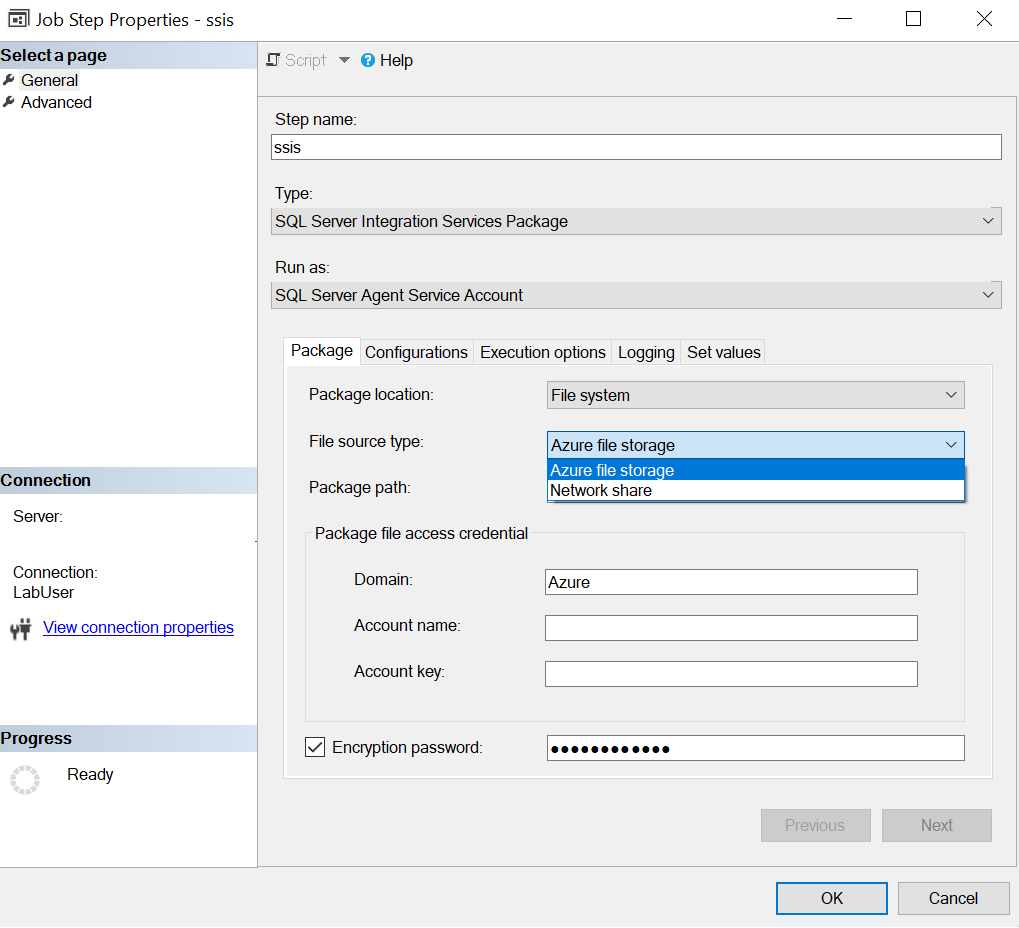Screen dimensions: 1019x928
Task: Click inside the Step name input field
Action: tap(636, 147)
